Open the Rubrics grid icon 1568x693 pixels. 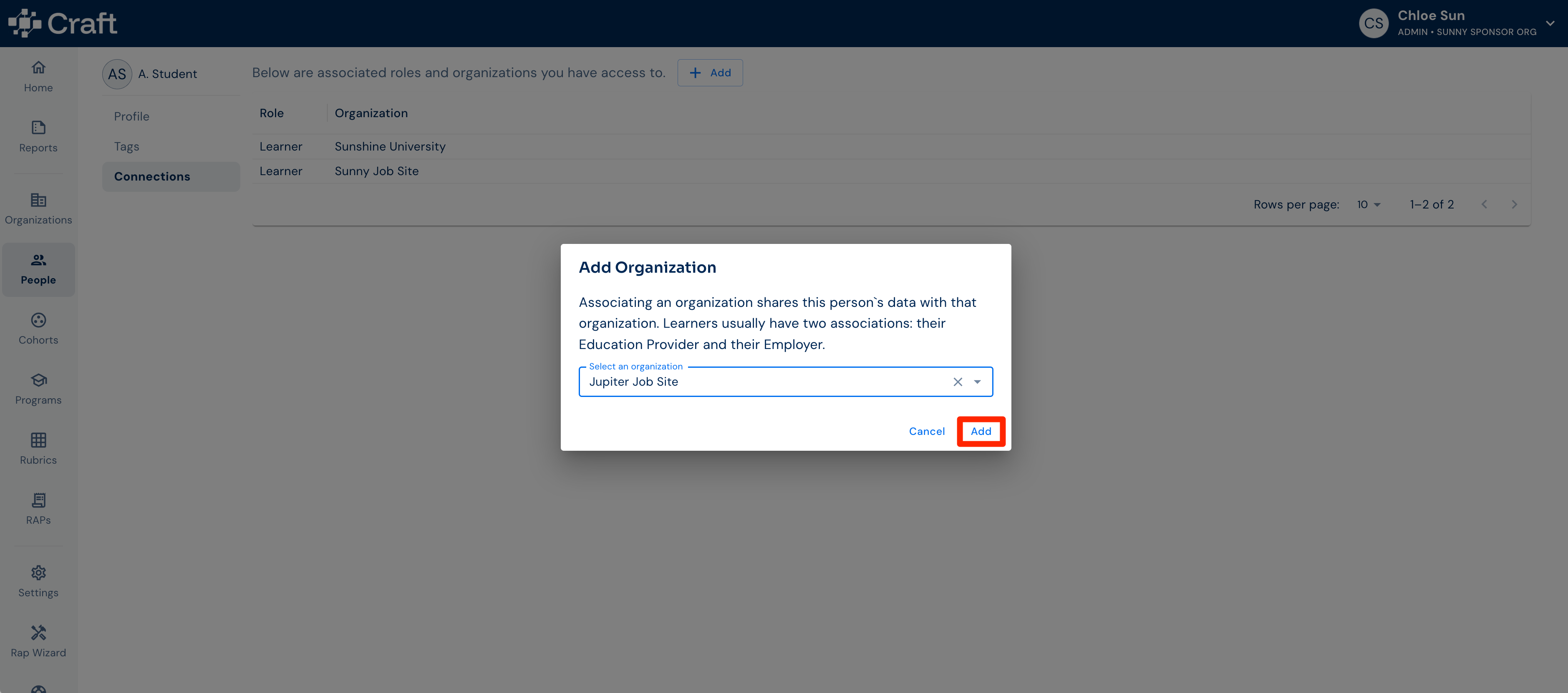(x=38, y=440)
